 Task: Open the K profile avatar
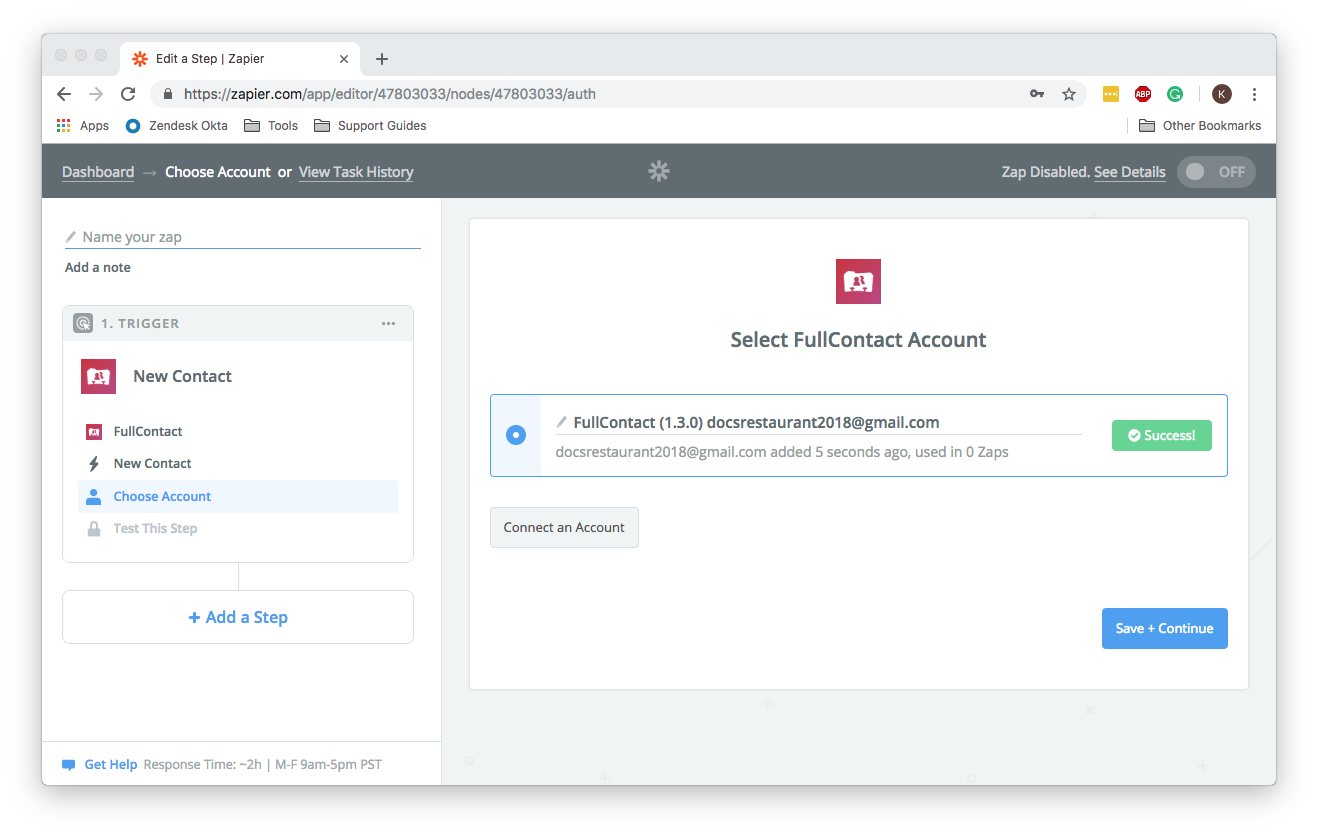1222,94
